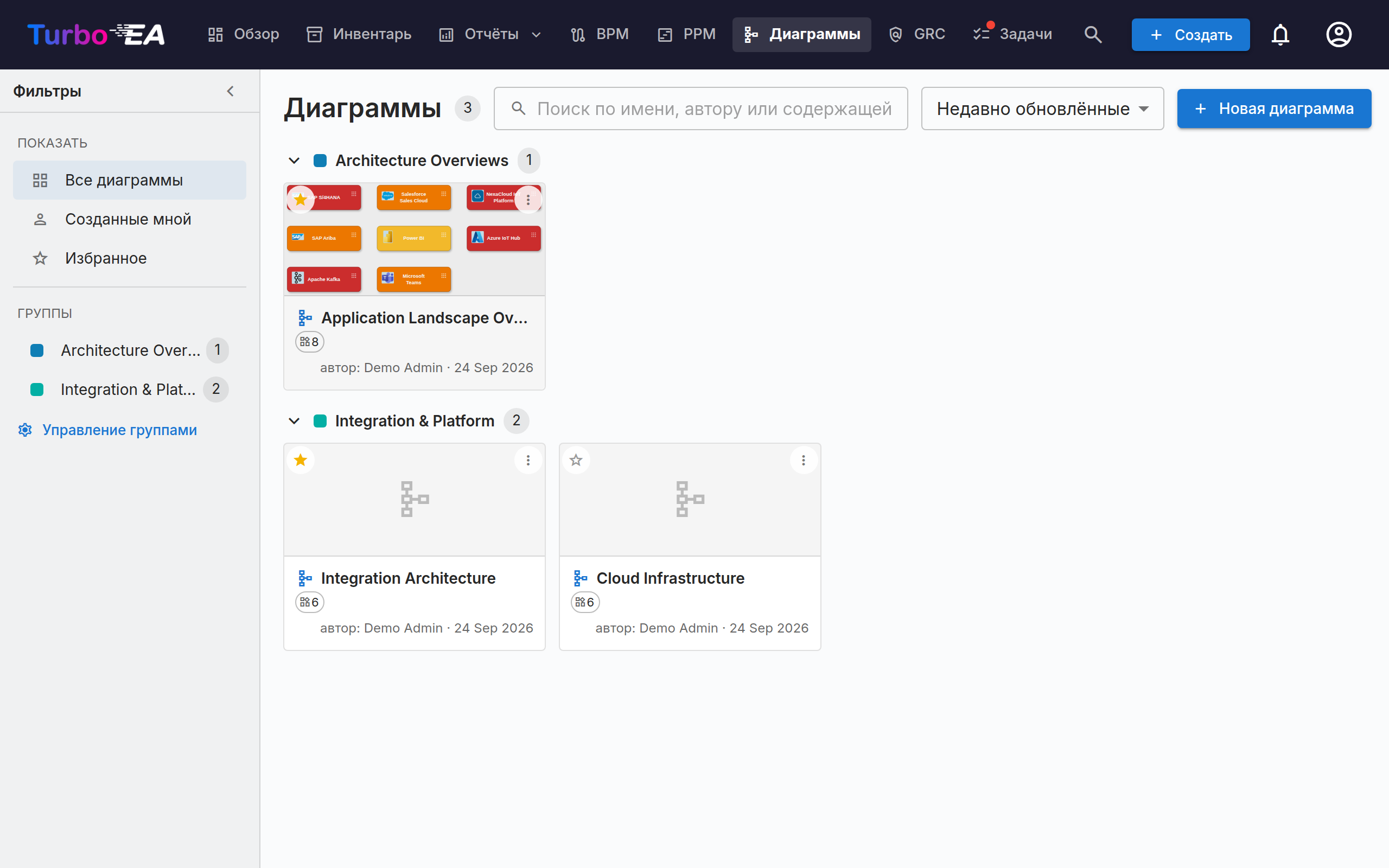Open the GRC navigation item
Image resolution: width=1389 pixels, height=868 pixels.
pyautogui.click(x=916, y=34)
